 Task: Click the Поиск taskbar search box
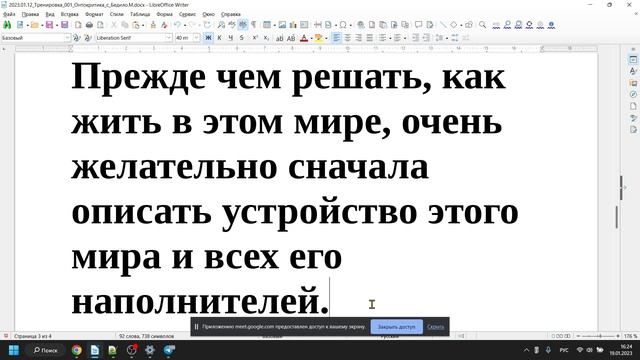click(45, 350)
